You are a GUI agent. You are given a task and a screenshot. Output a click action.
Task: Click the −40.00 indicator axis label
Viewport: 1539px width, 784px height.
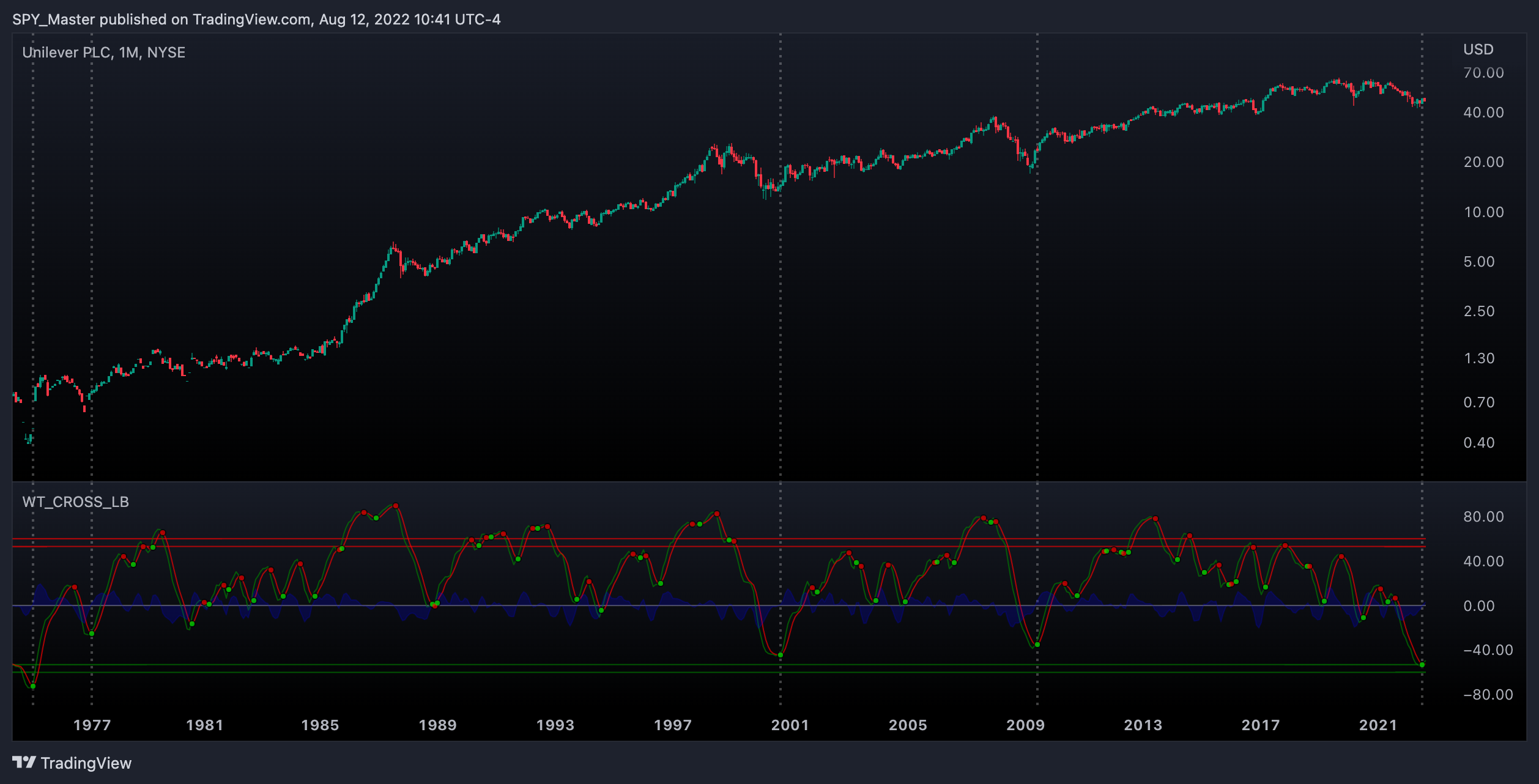tap(1488, 650)
